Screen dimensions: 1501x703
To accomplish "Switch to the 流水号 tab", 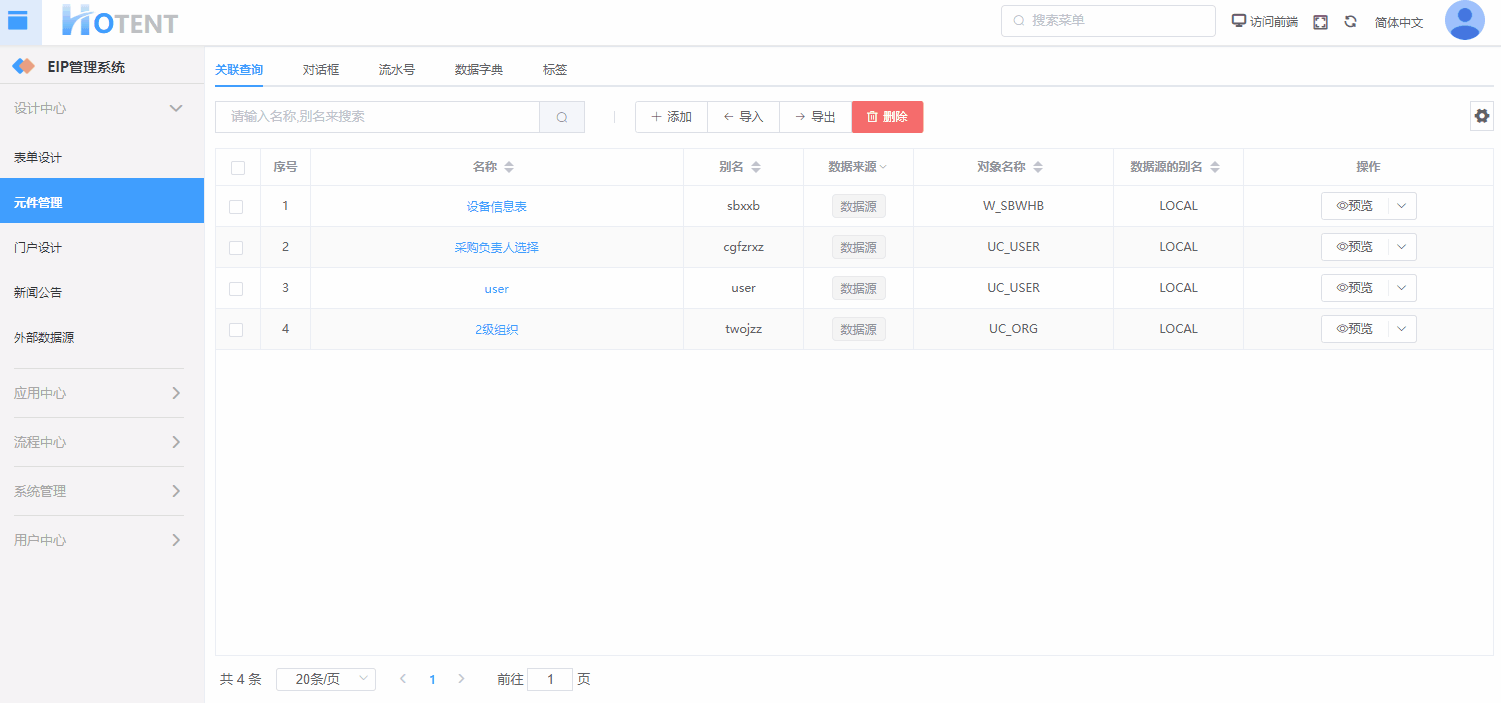I will (396, 70).
